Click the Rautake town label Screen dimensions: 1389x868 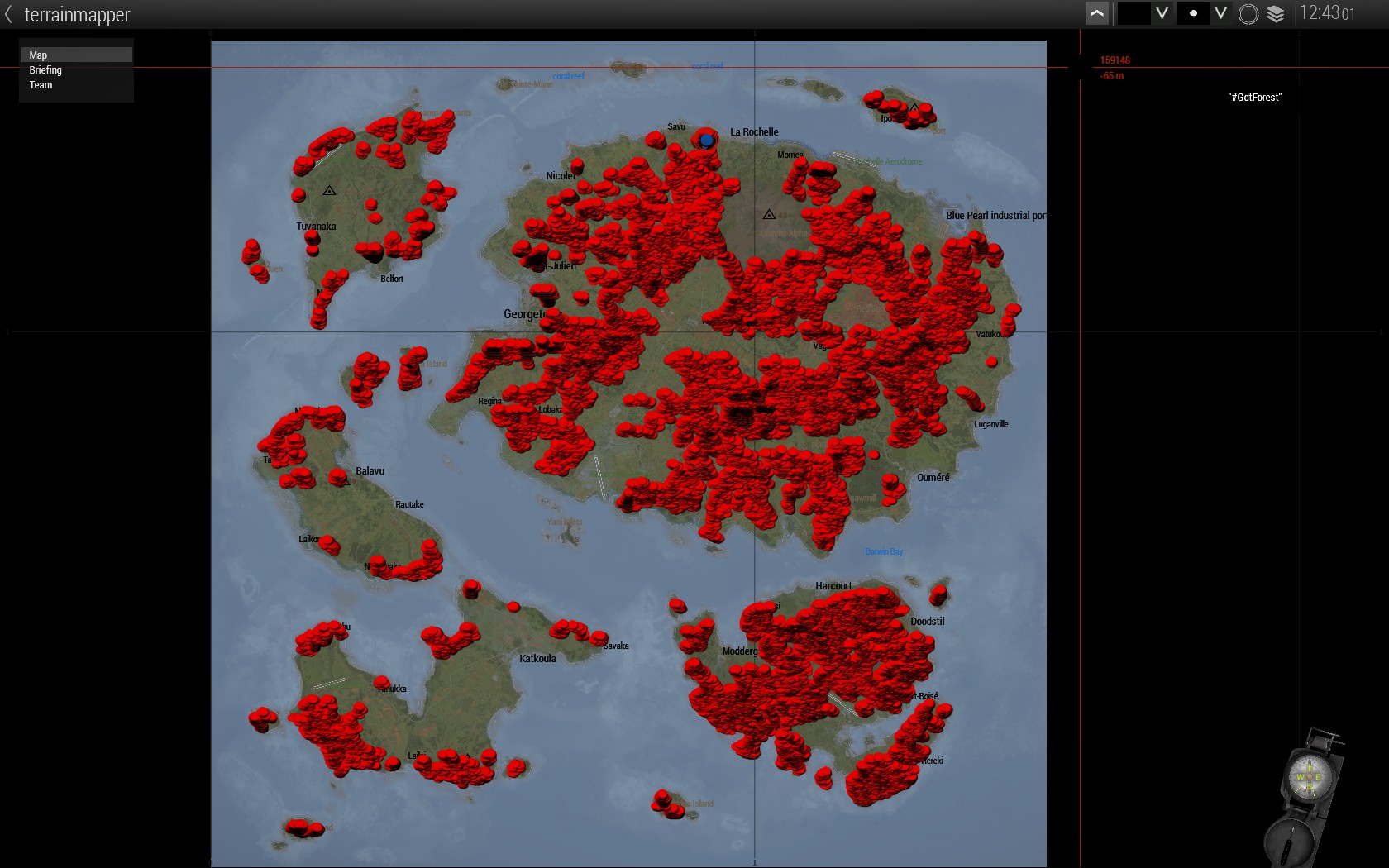(409, 505)
